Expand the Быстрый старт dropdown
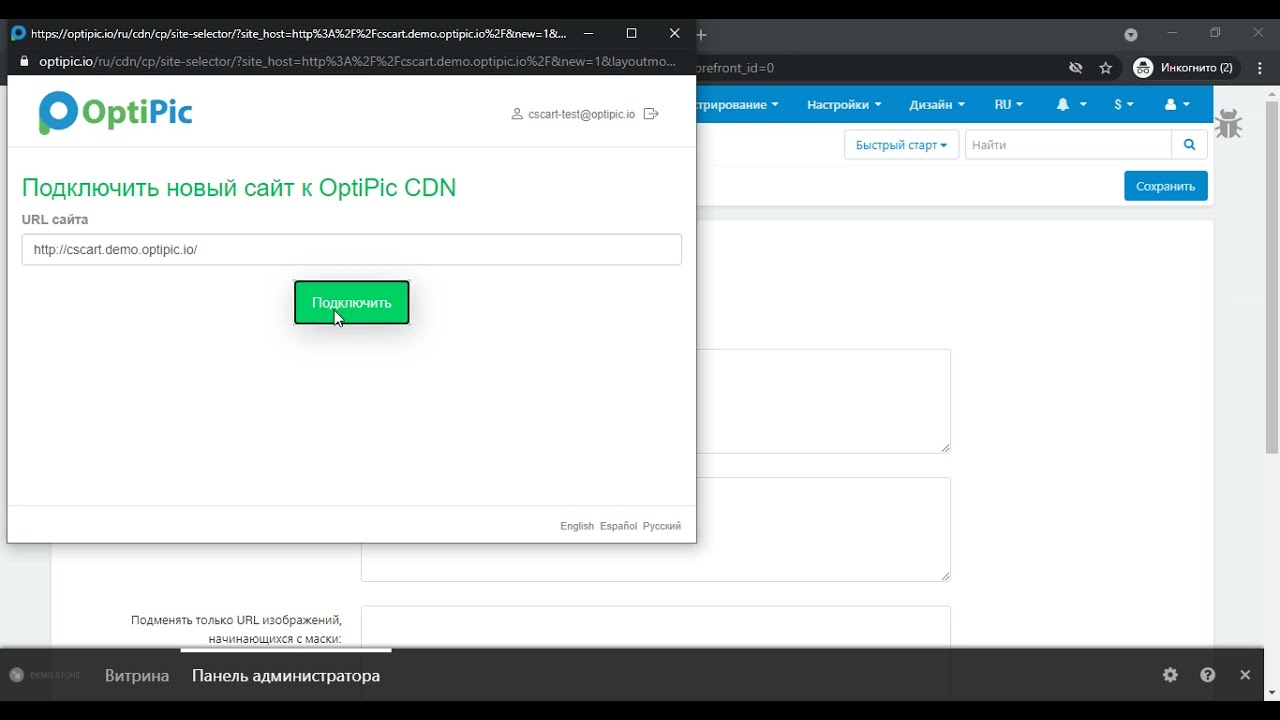Viewport: 1280px width, 720px height. coord(901,145)
